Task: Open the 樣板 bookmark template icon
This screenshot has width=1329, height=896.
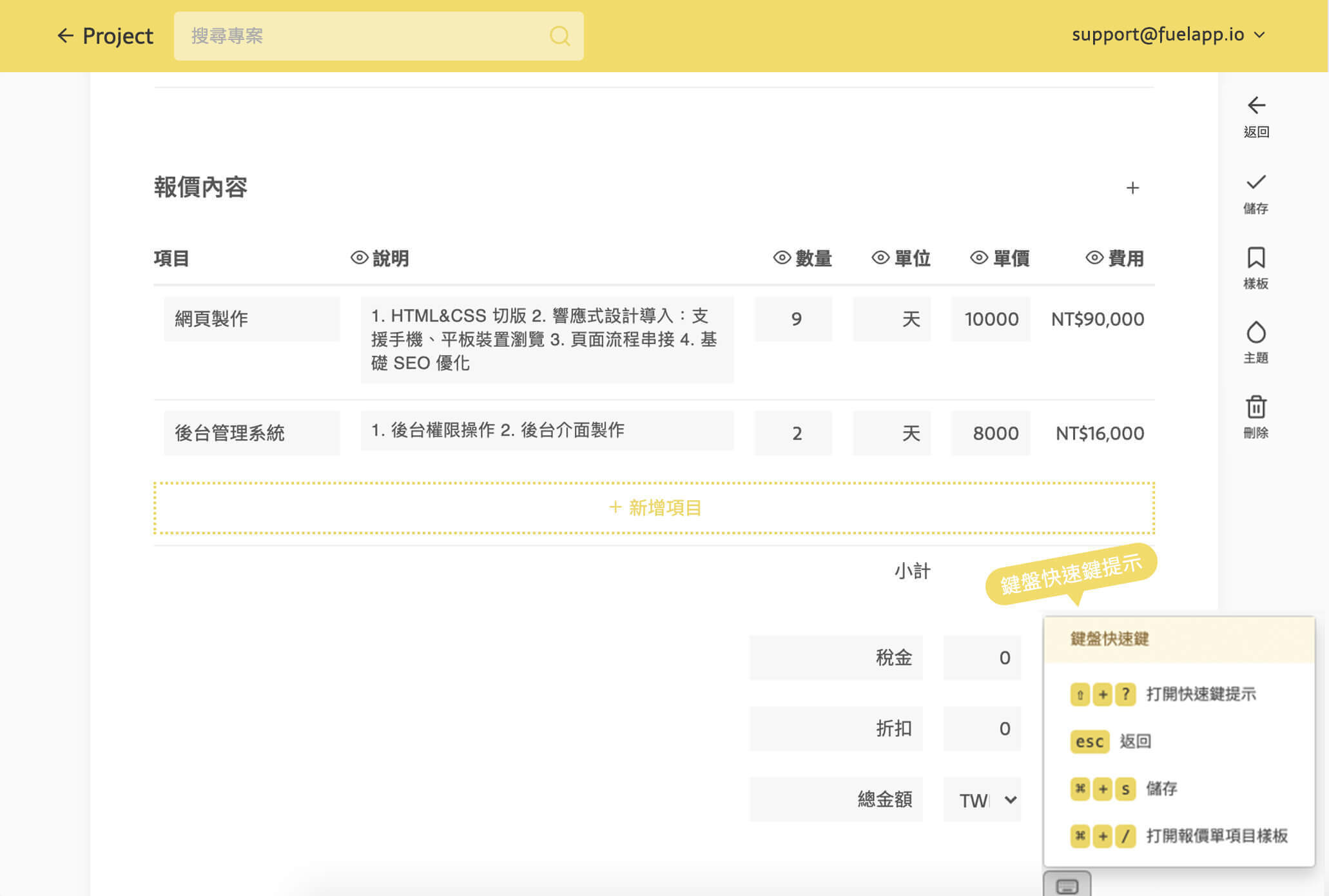Action: tap(1256, 258)
